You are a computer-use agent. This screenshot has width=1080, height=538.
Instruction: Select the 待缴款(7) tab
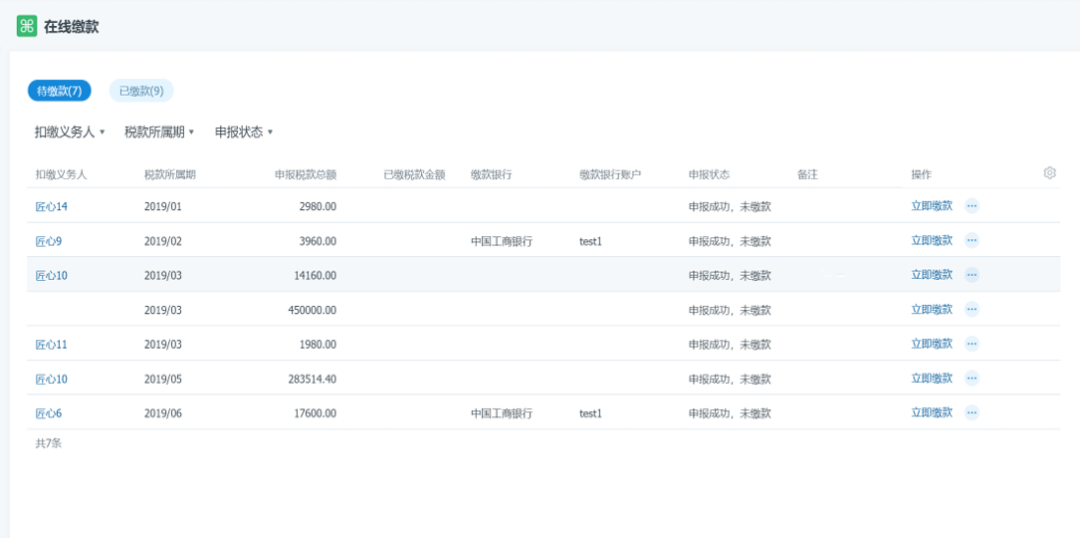(59, 91)
